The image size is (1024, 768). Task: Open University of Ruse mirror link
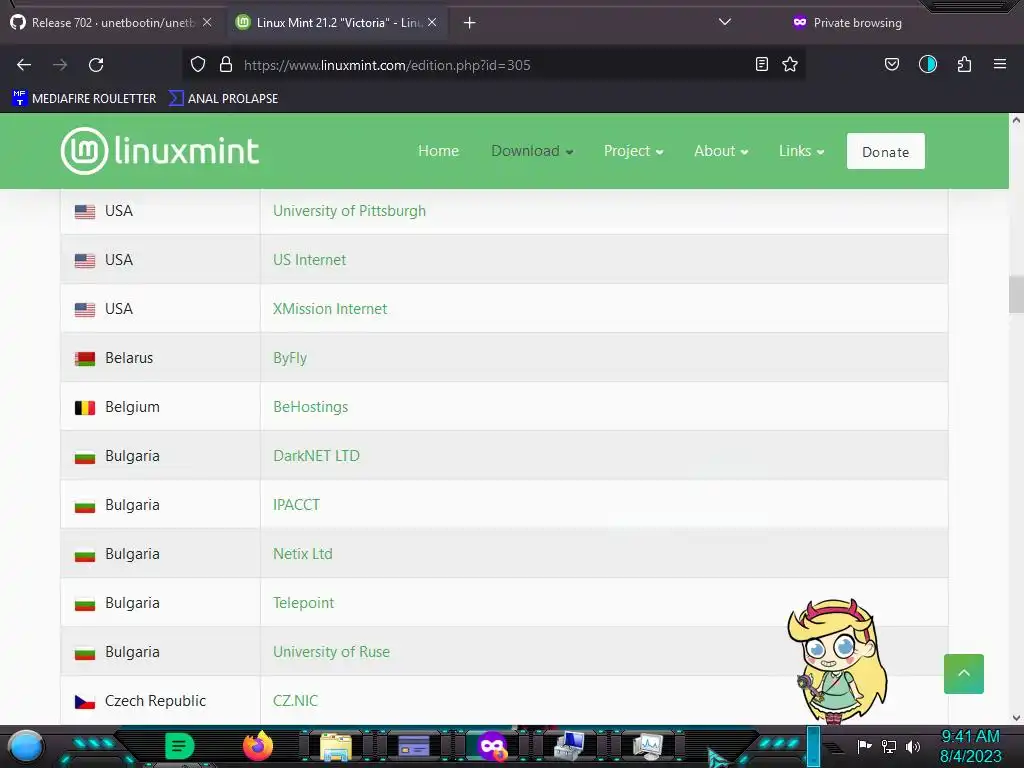[x=331, y=652]
